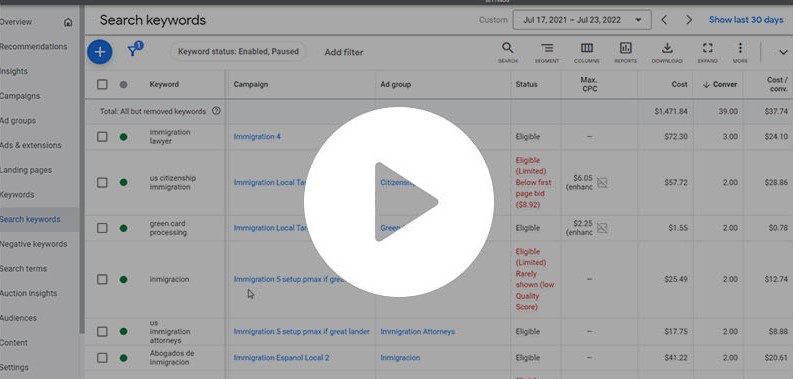793x379 pixels.
Task: Open the More three-dot menu
Action: tap(740, 53)
